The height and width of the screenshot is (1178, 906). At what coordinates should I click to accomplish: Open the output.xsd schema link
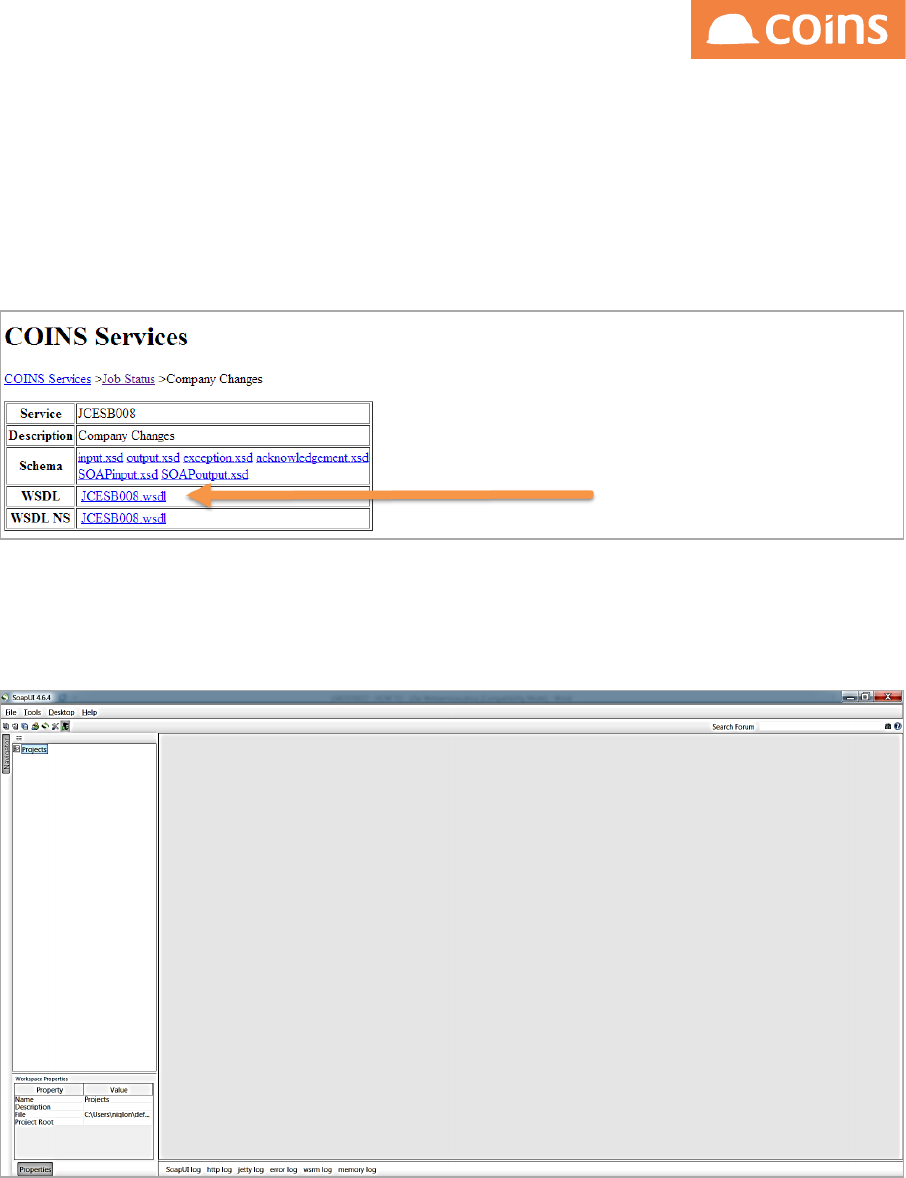pos(153,458)
